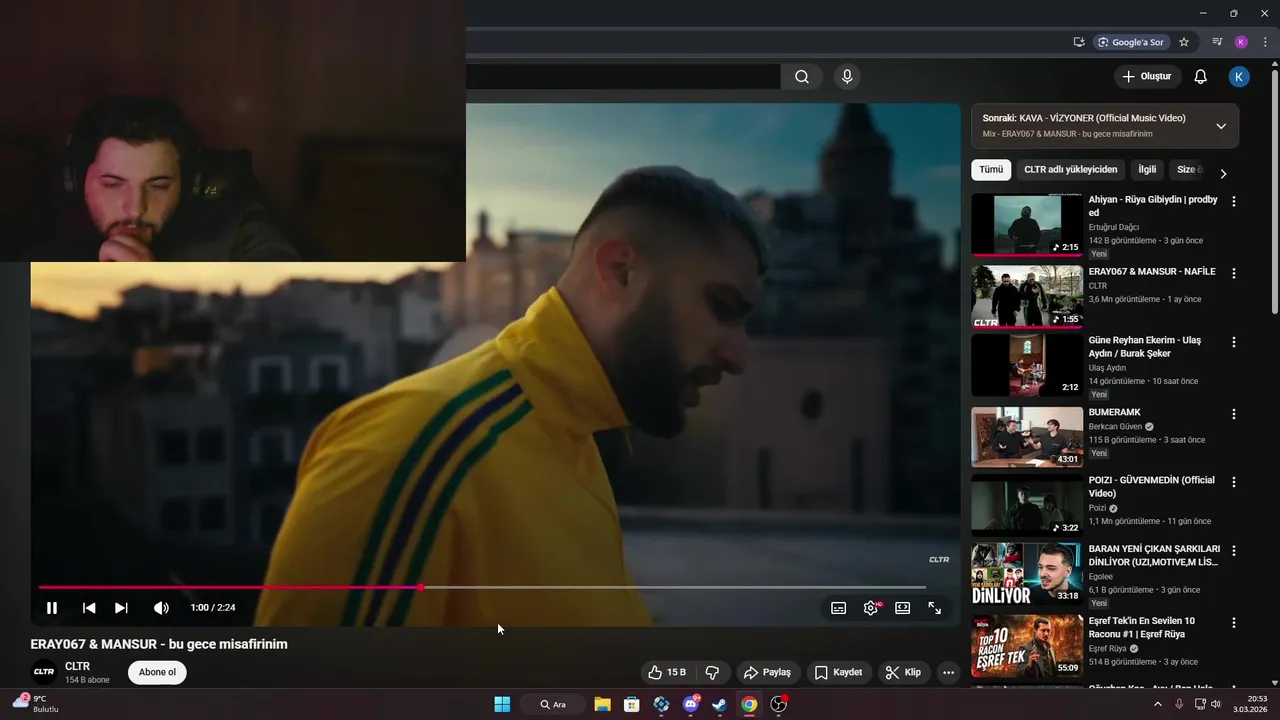Open the Chrome profile avatar
Image resolution: width=1280 pixels, height=720 pixels.
coord(1241,42)
